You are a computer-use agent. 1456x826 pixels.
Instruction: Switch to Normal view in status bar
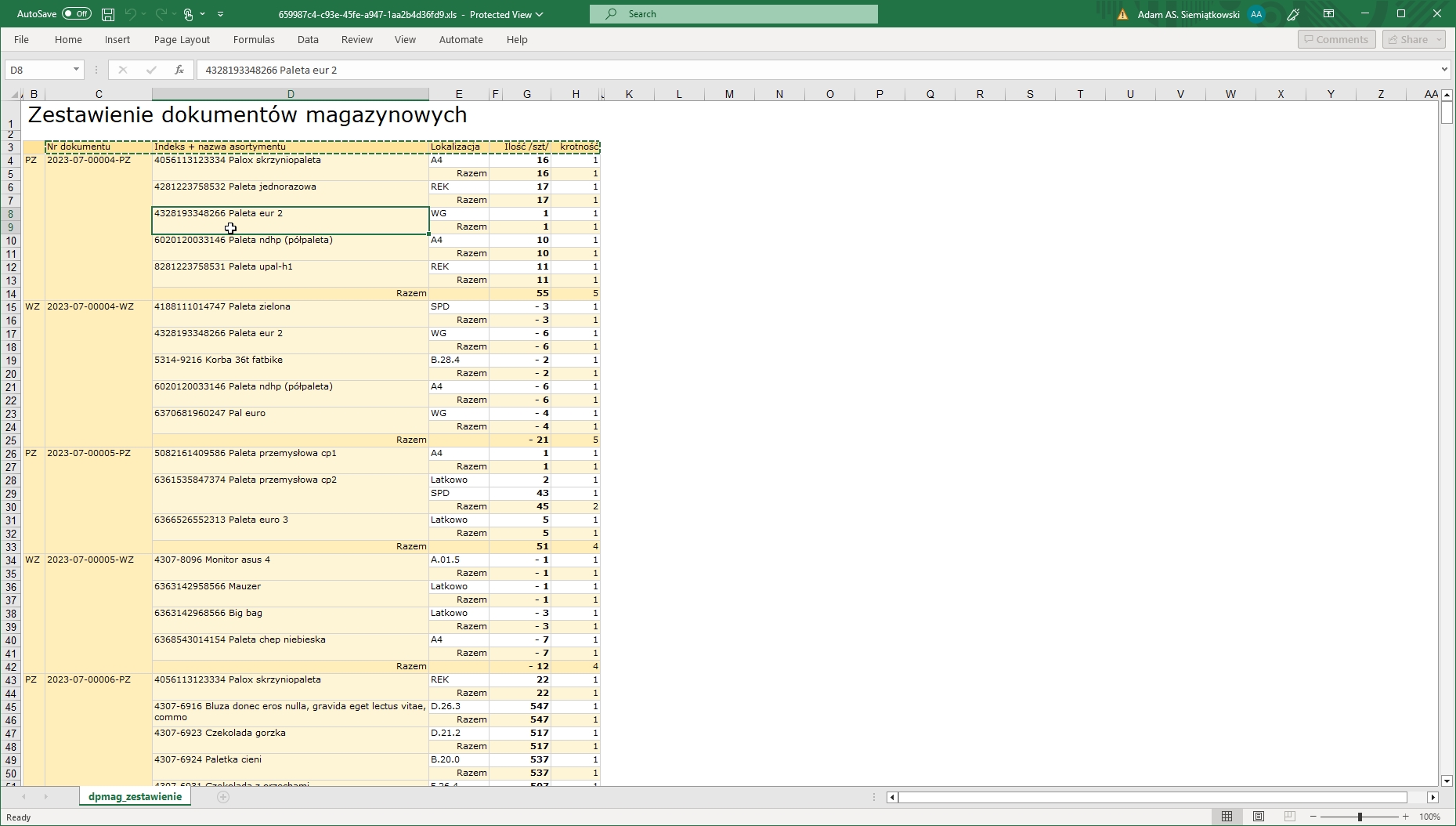coord(1227,817)
